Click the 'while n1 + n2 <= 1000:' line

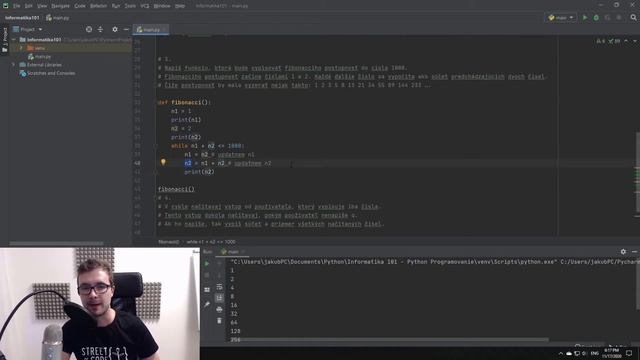tap(208, 146)
